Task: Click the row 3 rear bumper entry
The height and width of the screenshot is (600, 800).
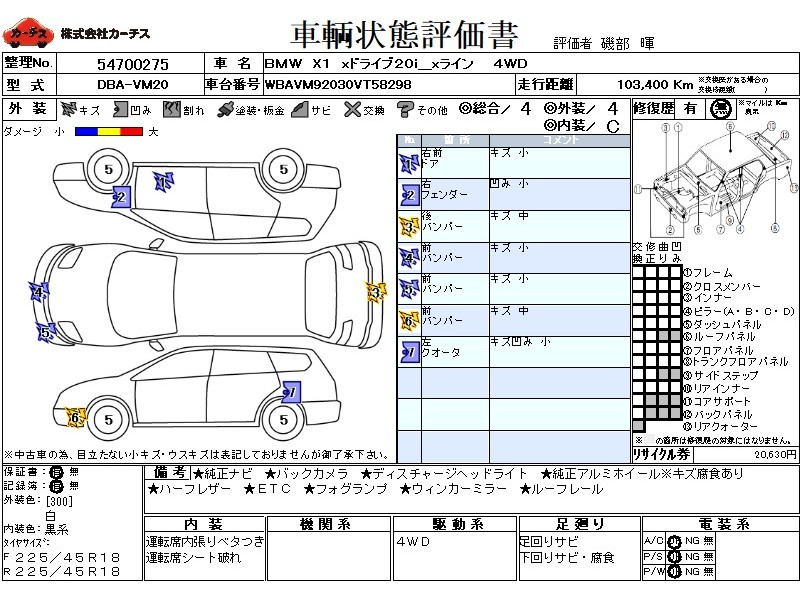Action: [514, 226]
